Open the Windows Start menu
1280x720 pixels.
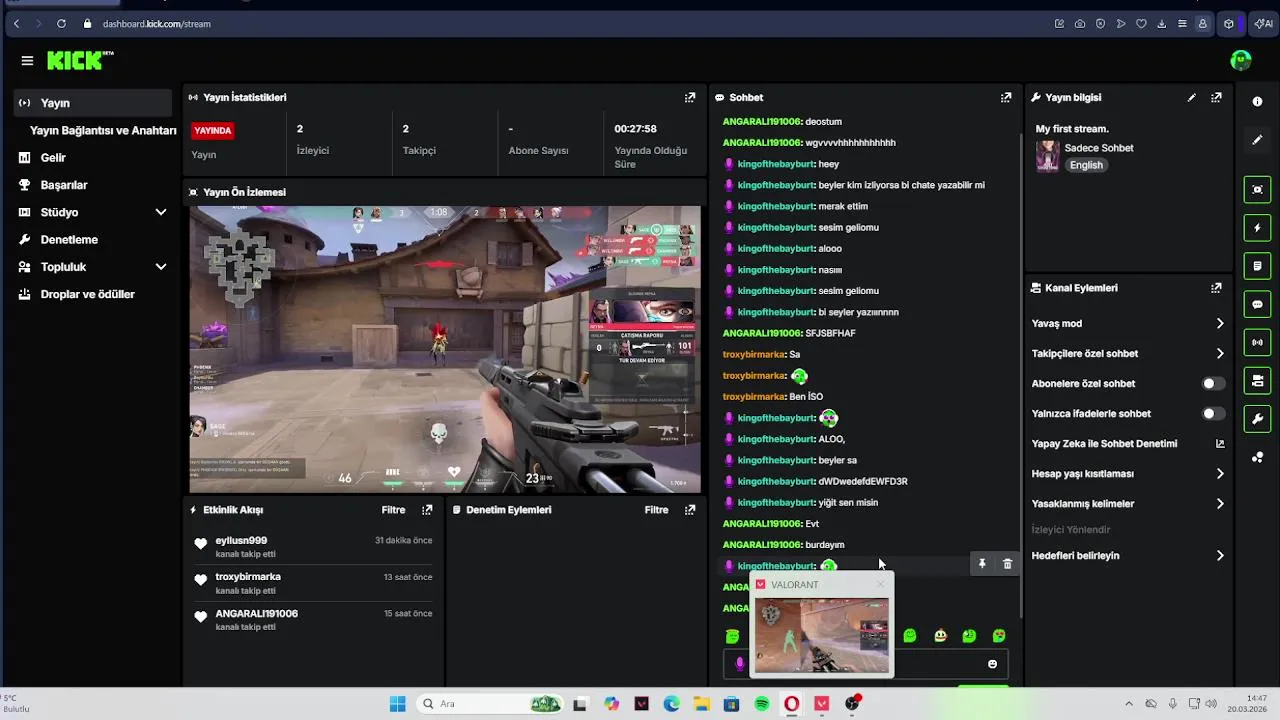click(397, 704)
